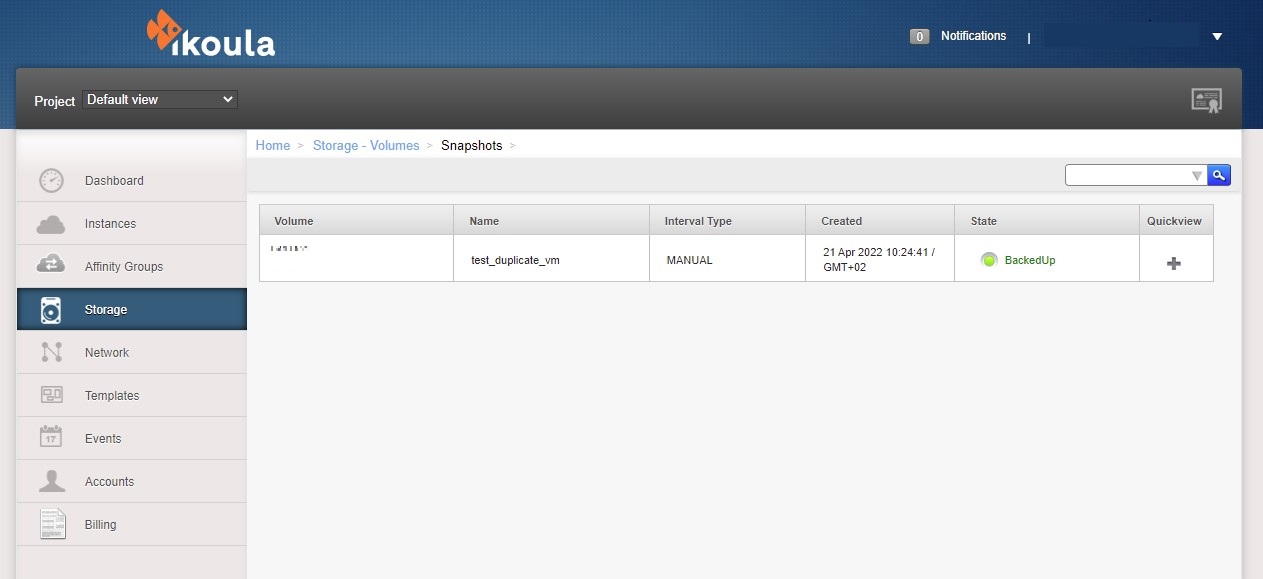Click the Network nodes icon
The image size is (1263, 579).
click(51, 353)
